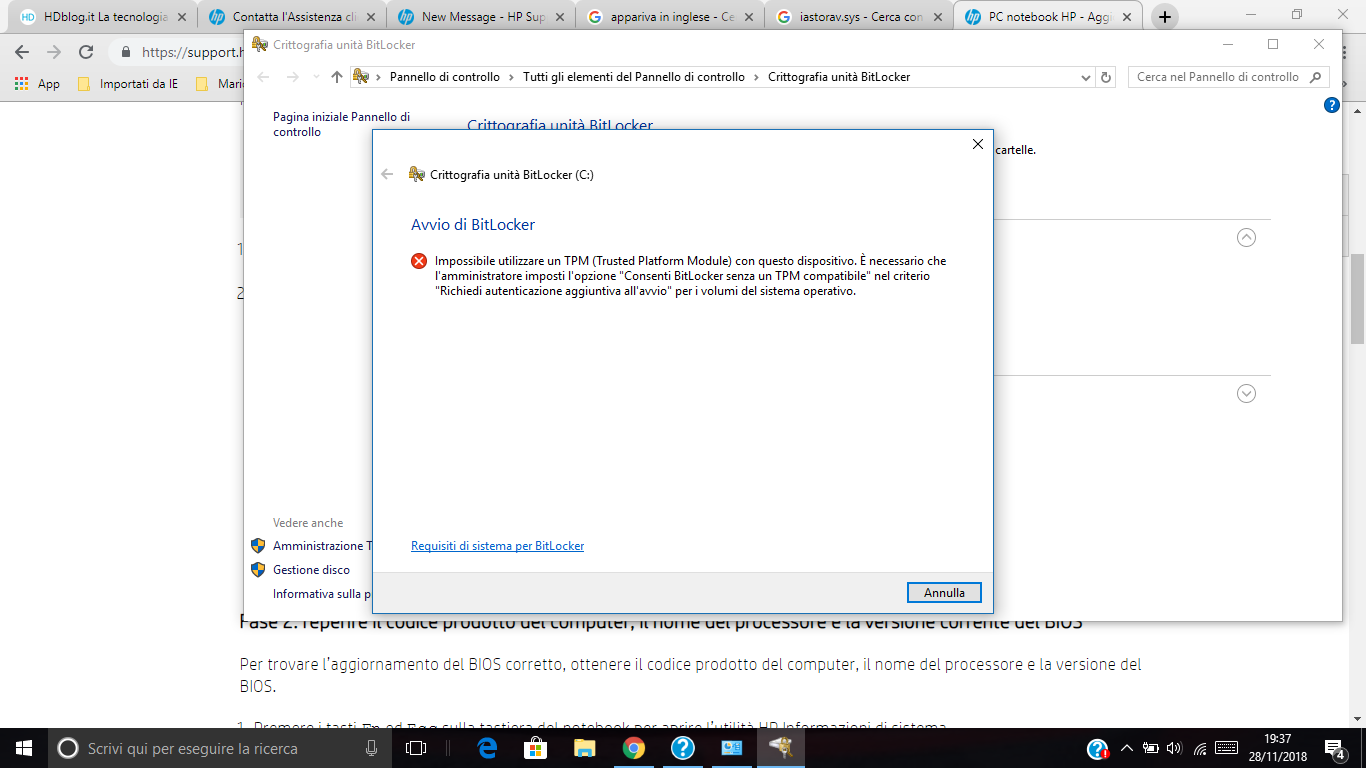Image resolution: width=1366 pixels, height=768 pixels.
Task: Click the blue Help question-mark icon in Control Panel
Action: pyautogui.click(x=1331, y=106)
